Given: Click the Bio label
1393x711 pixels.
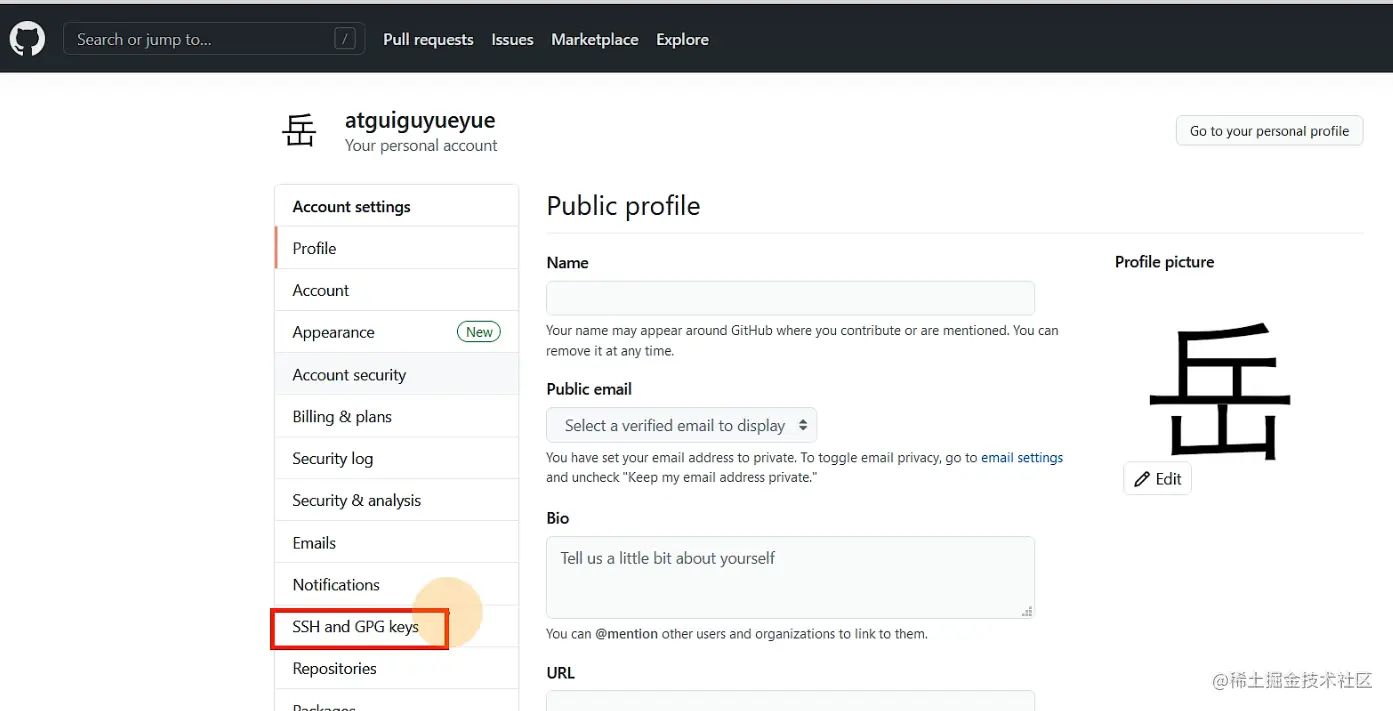Looking at the screenshot, I should 557,518.
